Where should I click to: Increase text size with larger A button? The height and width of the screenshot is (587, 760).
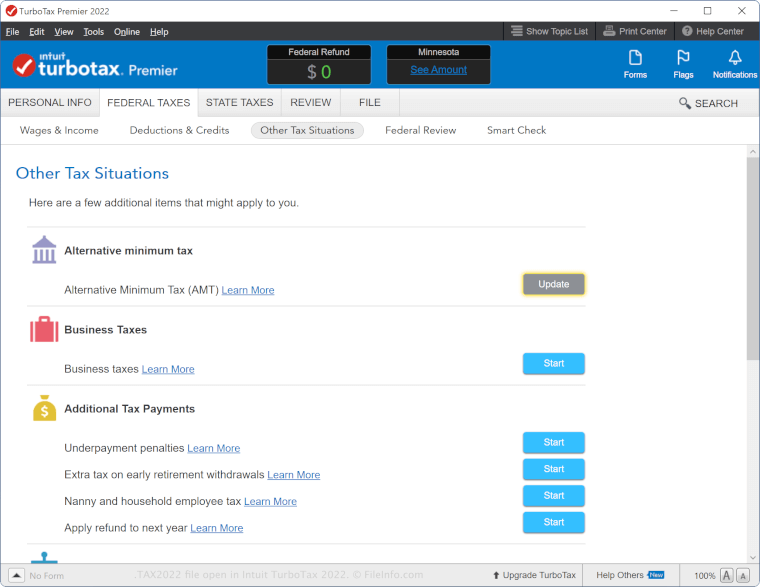click(726, 576)
